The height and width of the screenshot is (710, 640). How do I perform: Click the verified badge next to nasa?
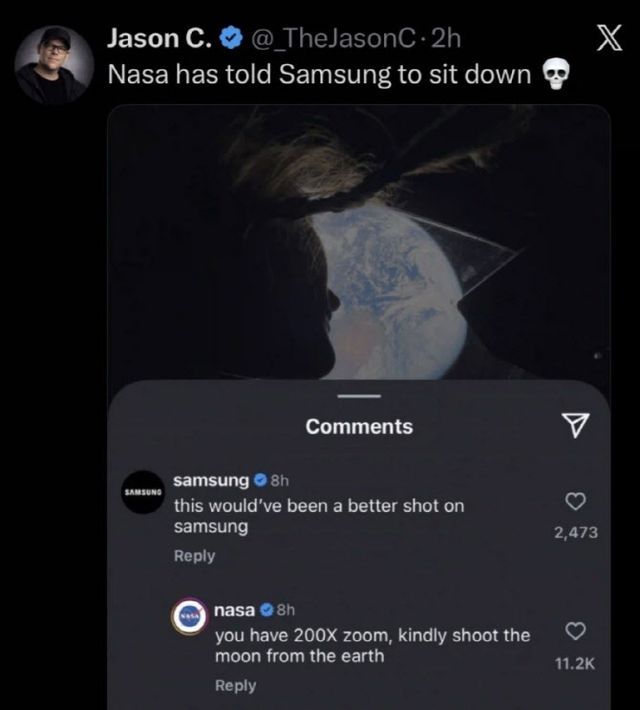pos(267,609)
